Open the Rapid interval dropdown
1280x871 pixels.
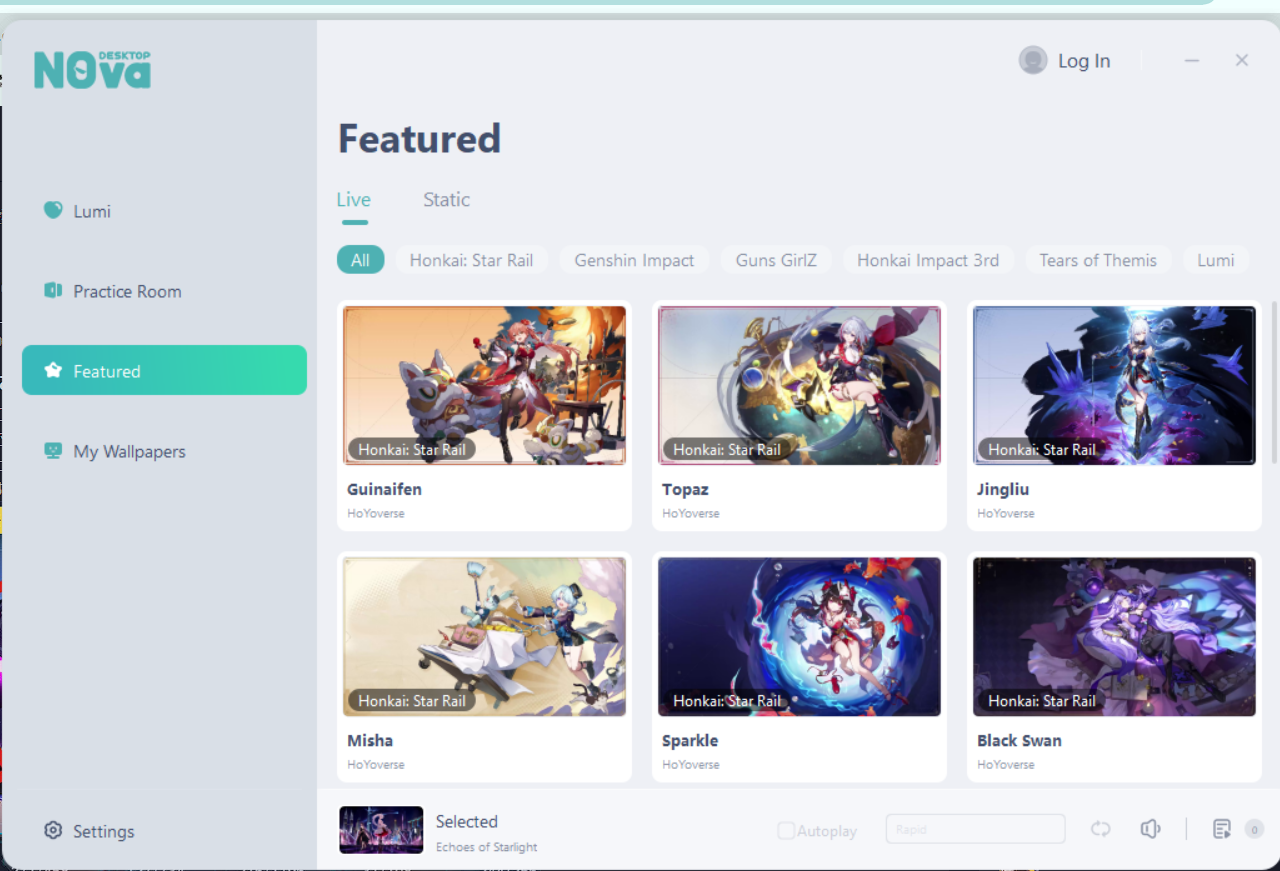975,829
